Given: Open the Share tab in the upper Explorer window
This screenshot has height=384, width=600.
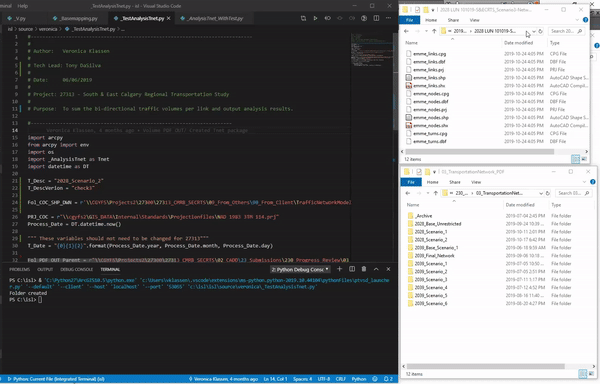Looking at the screenshot, I should (x=453, y=20).
